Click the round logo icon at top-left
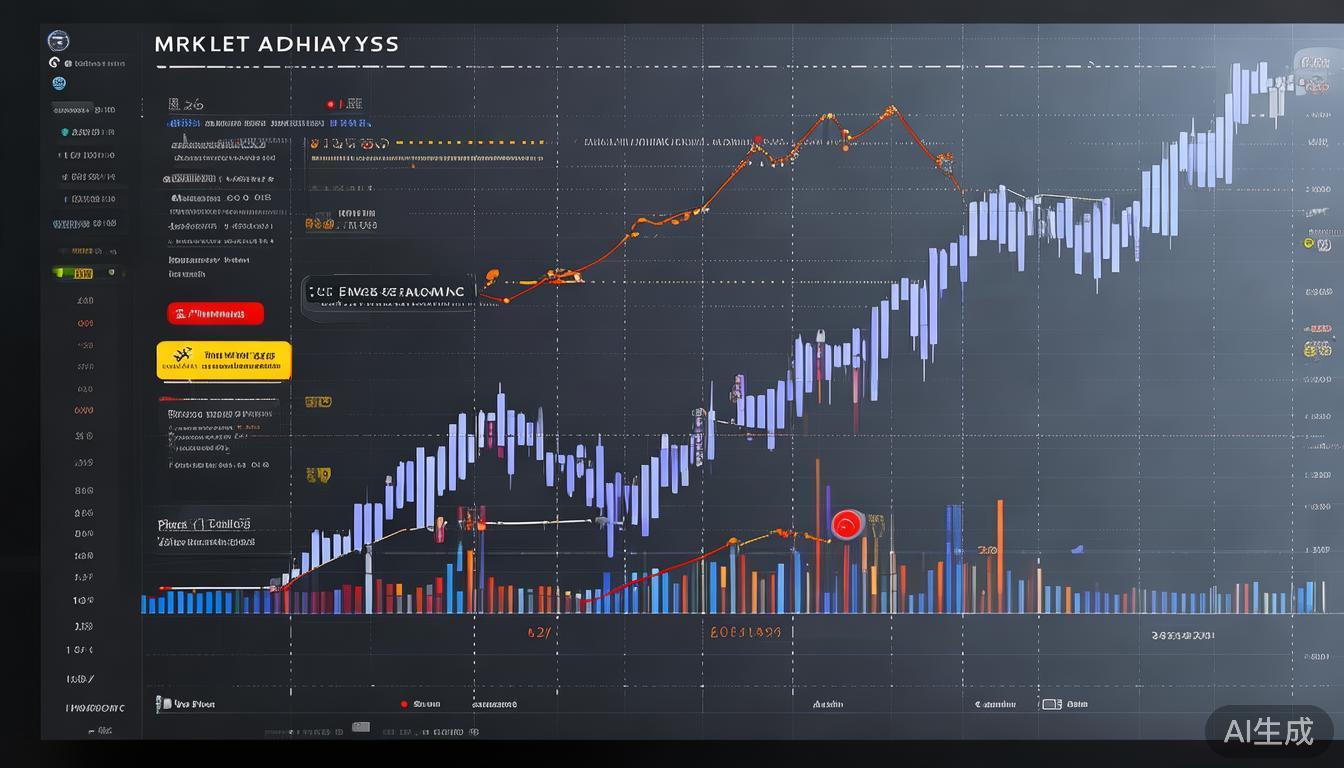The width and height of the screenshot is (1344, 768). (x=59, y=42)
